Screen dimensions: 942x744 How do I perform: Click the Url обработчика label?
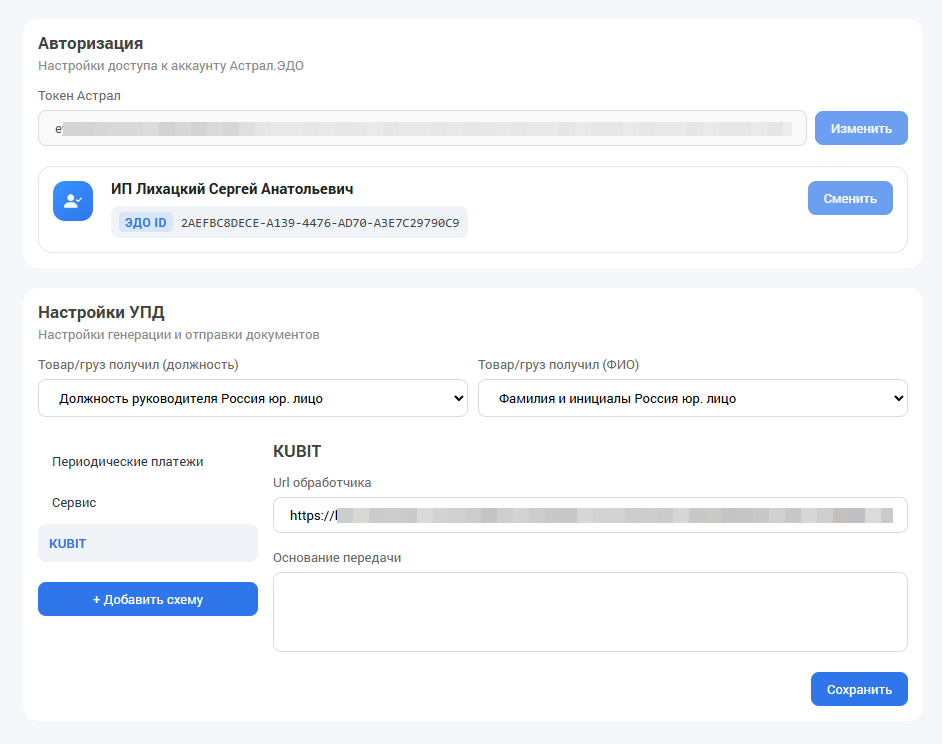[322, 483]
